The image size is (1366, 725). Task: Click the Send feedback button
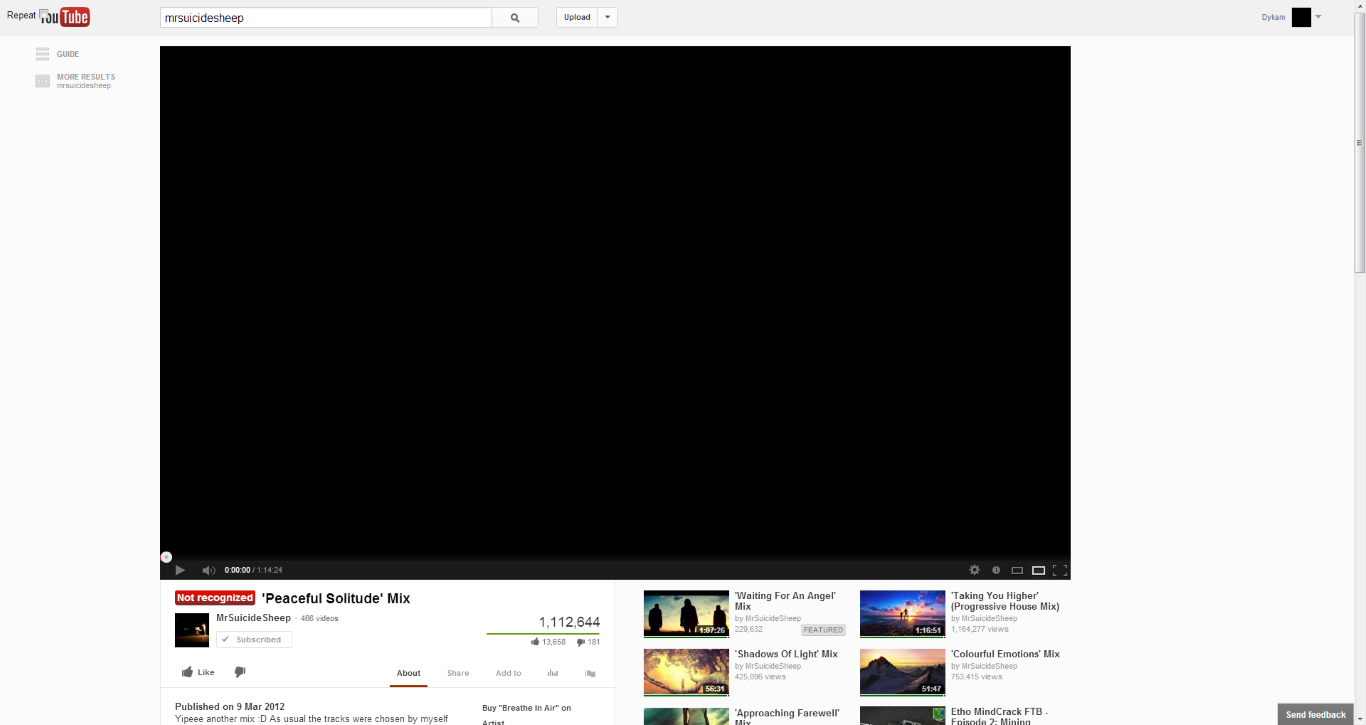point(1315,714)
